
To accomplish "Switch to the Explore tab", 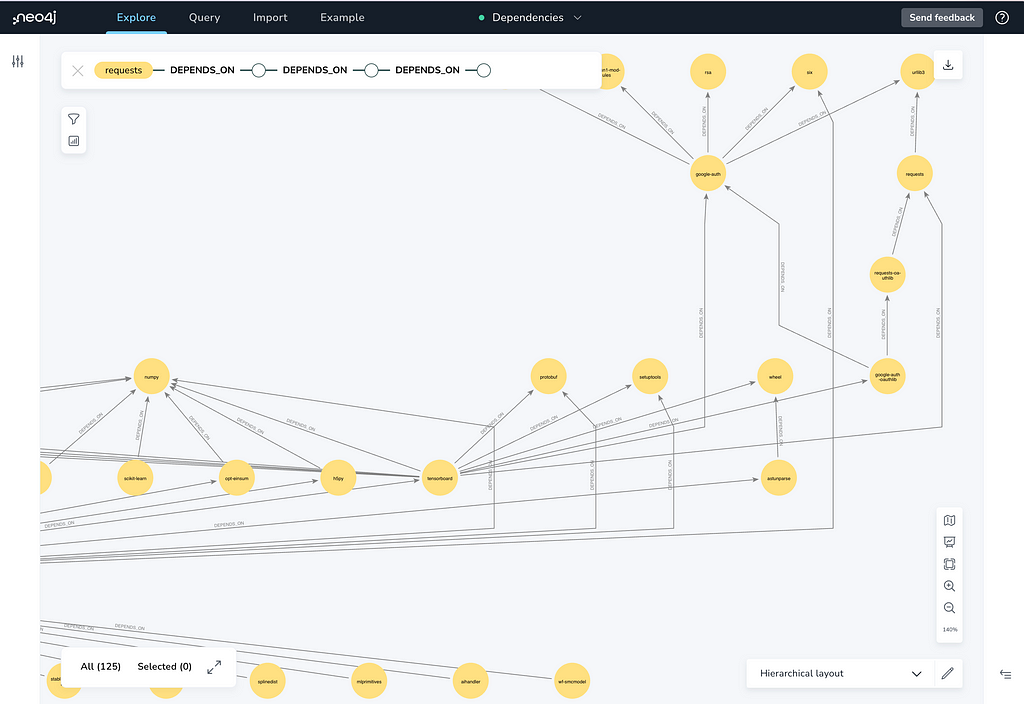I will 136,18.
